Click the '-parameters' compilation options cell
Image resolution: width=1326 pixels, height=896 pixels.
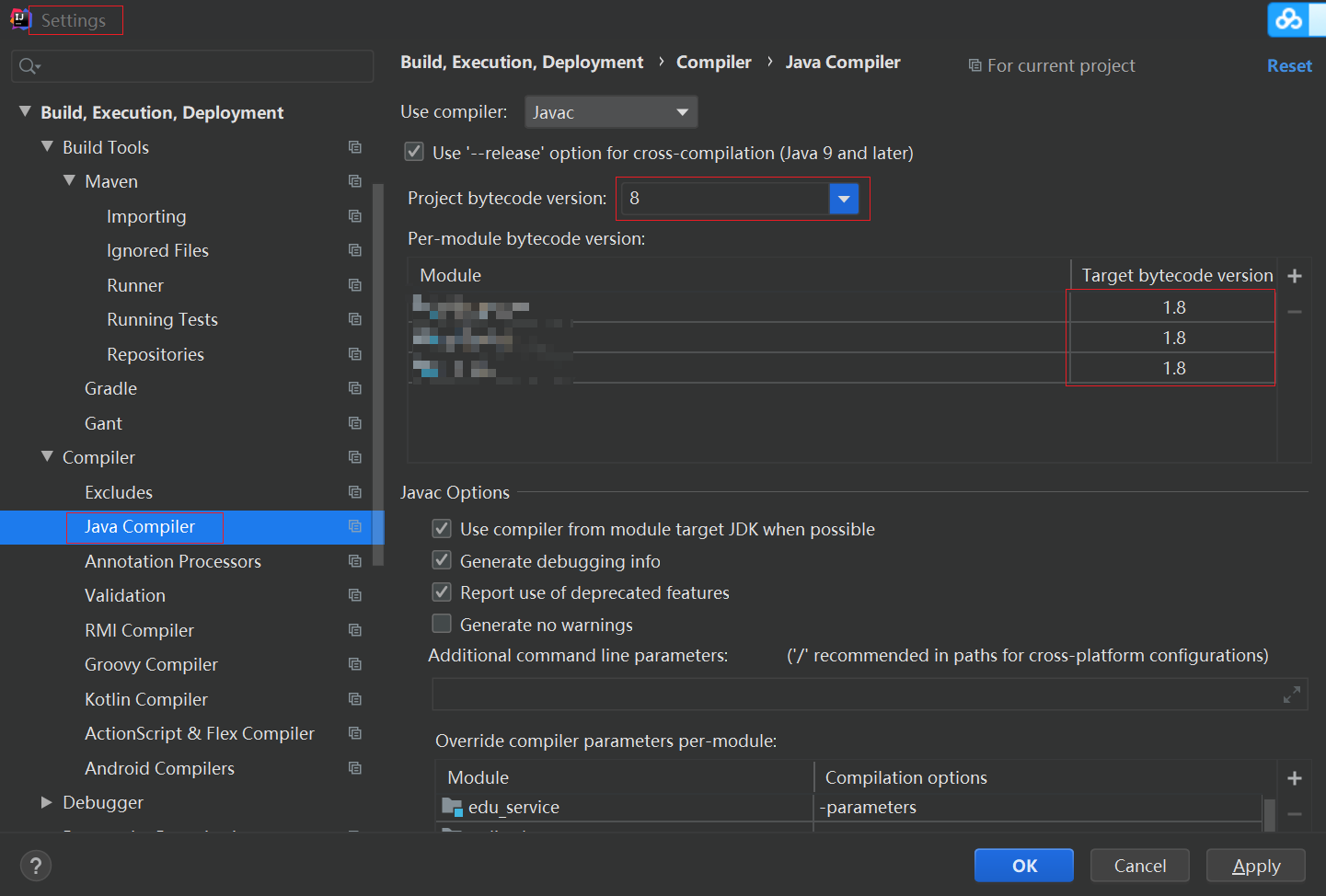(1039, 808)
